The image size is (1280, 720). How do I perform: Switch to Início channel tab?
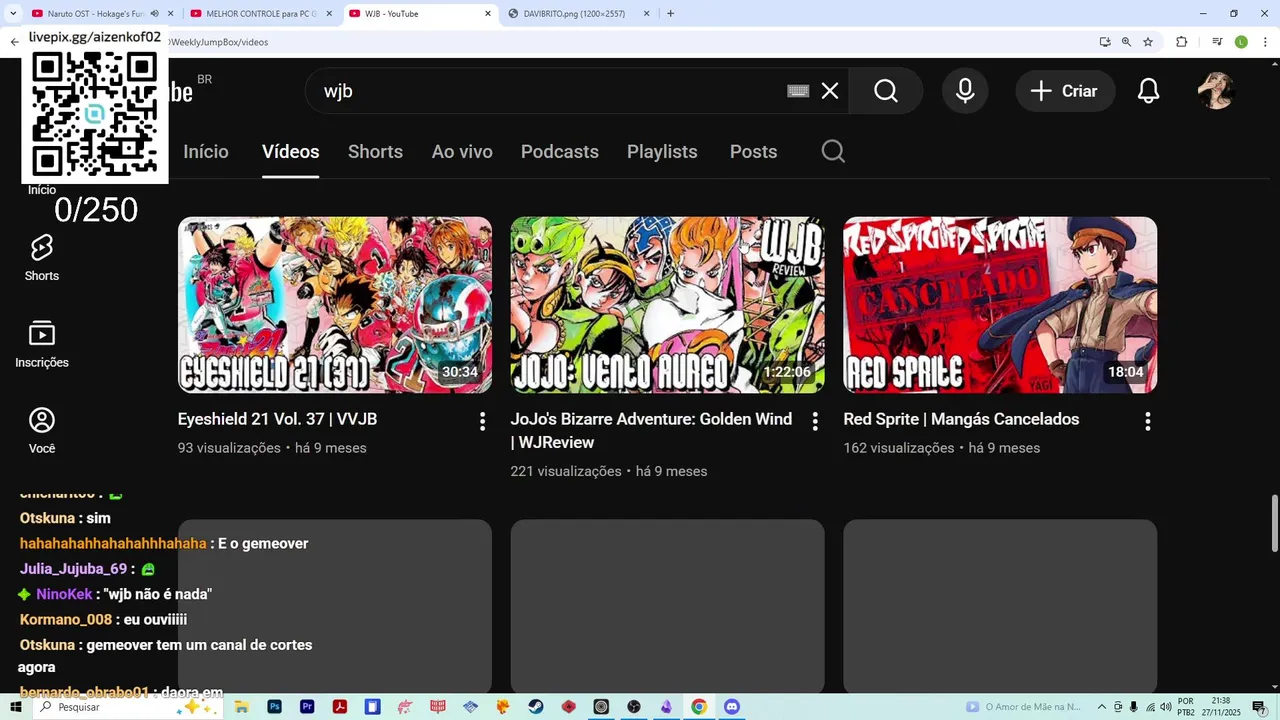pos(206,151)
